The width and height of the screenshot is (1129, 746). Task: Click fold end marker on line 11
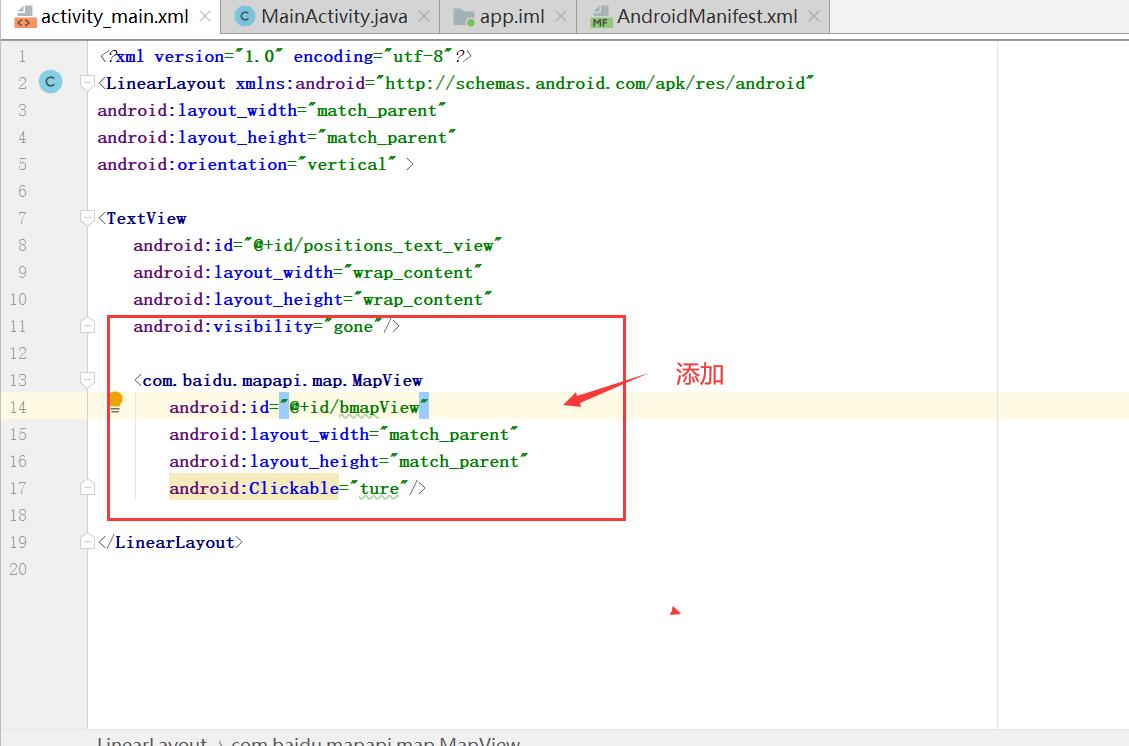point(87,326)
